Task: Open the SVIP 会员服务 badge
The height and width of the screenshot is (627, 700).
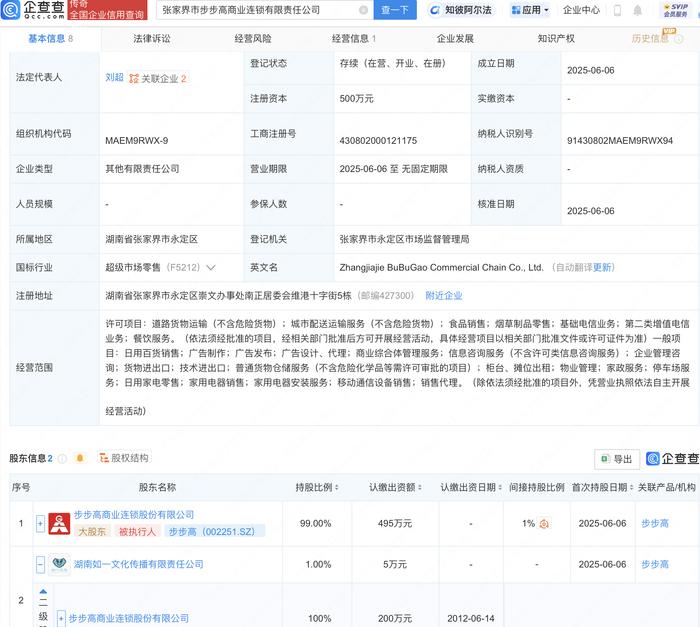Action: [x=675, y=10]
